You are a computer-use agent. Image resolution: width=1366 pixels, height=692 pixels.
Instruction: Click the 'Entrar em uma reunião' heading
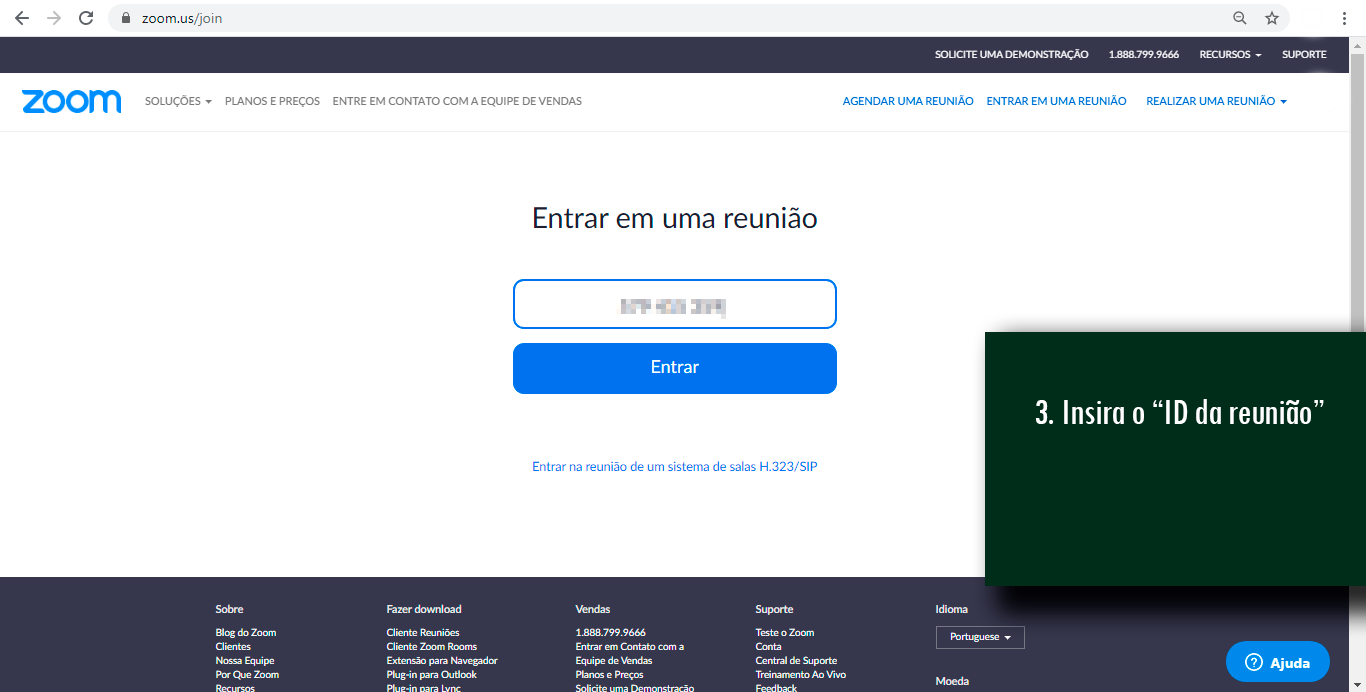[675, 218]
